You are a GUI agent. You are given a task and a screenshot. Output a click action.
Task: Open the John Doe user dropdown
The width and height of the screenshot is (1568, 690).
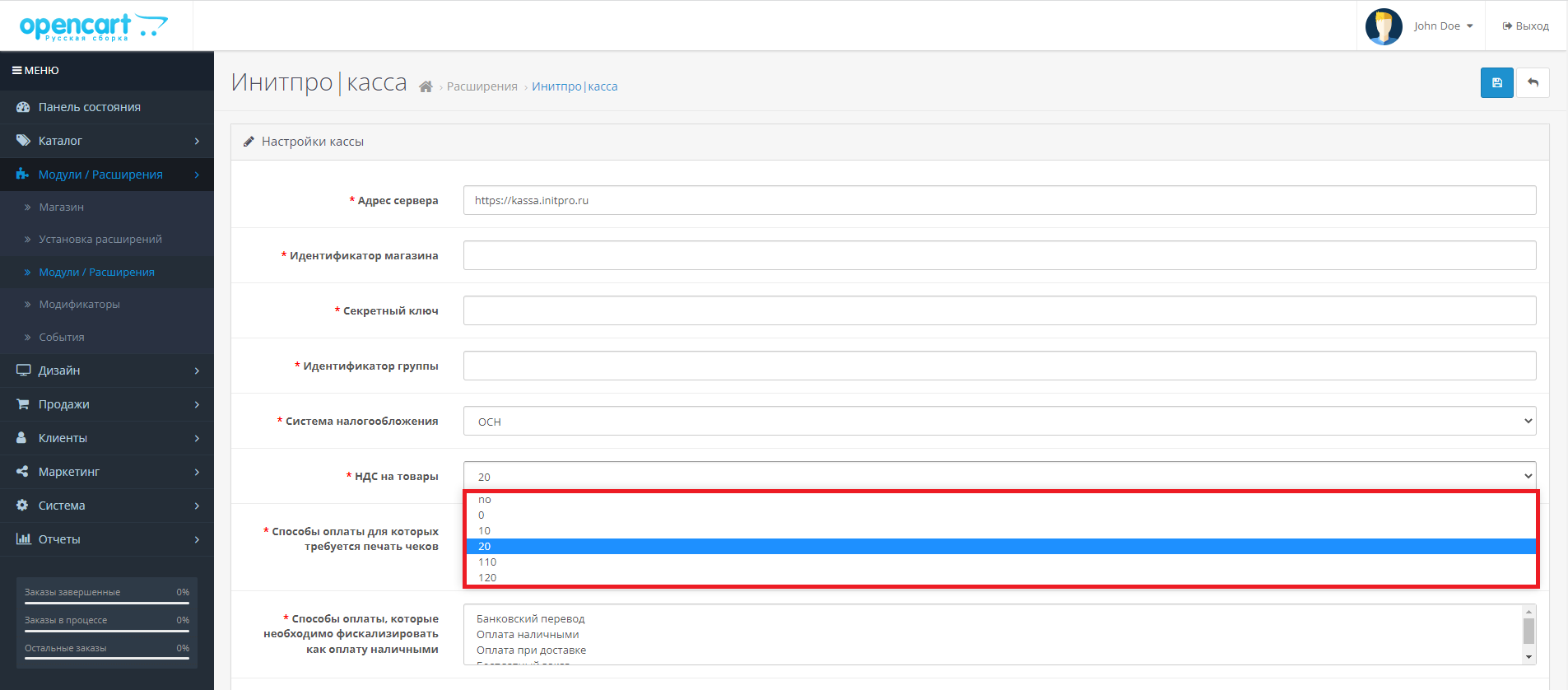[1443, 26]
